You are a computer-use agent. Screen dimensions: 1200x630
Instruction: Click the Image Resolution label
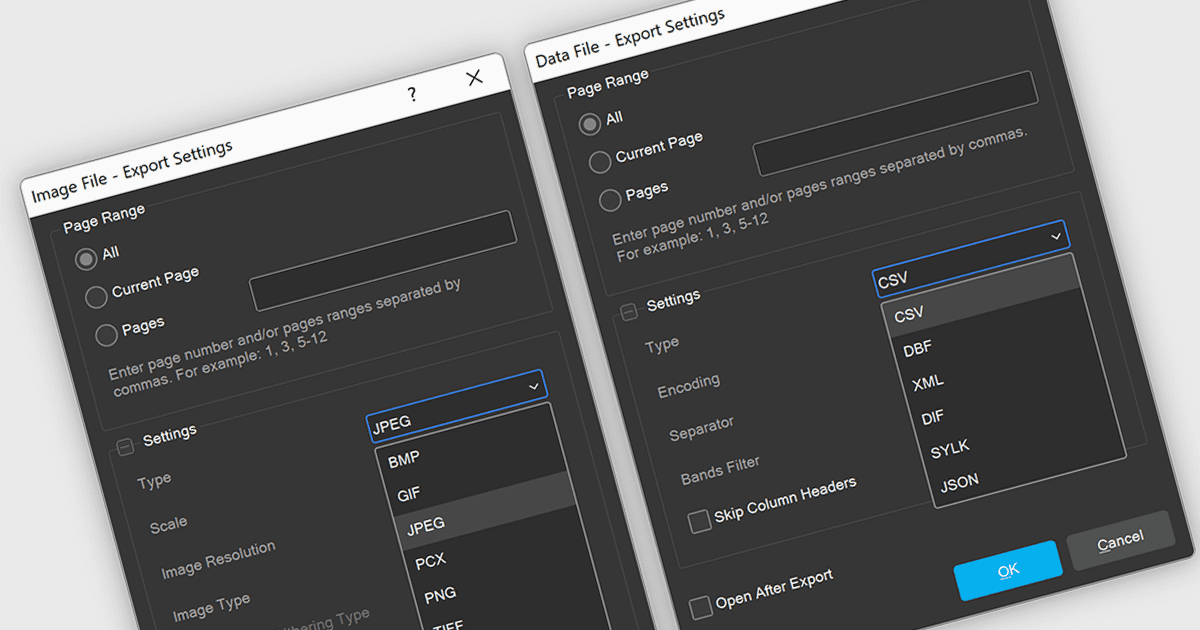pyautogui.click(x=218, y=560)
